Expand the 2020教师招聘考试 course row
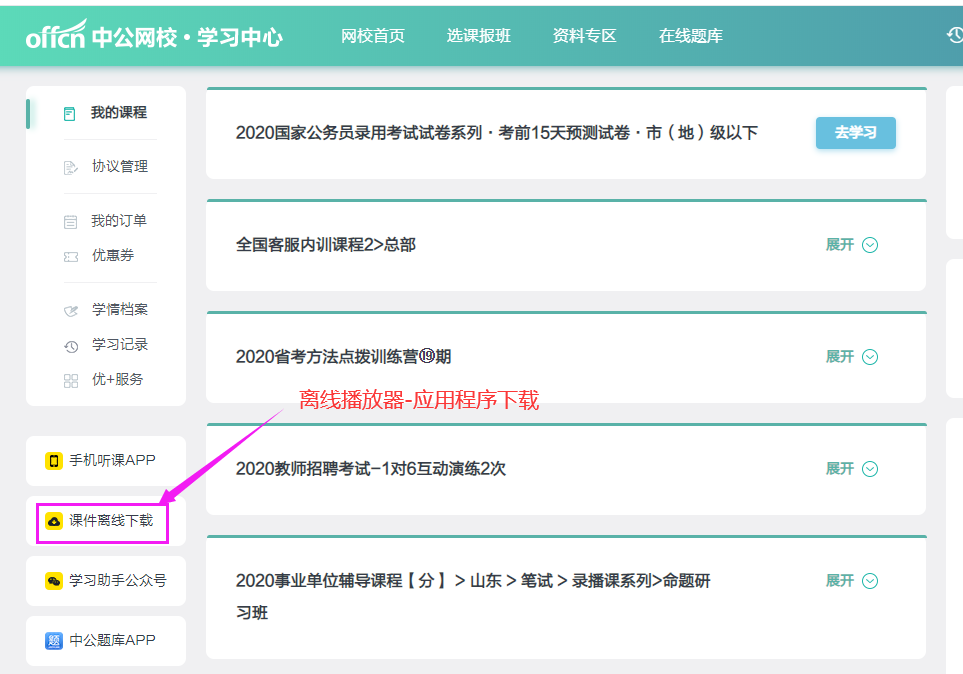This screenshot has height=674, width=963. [852, 469]
